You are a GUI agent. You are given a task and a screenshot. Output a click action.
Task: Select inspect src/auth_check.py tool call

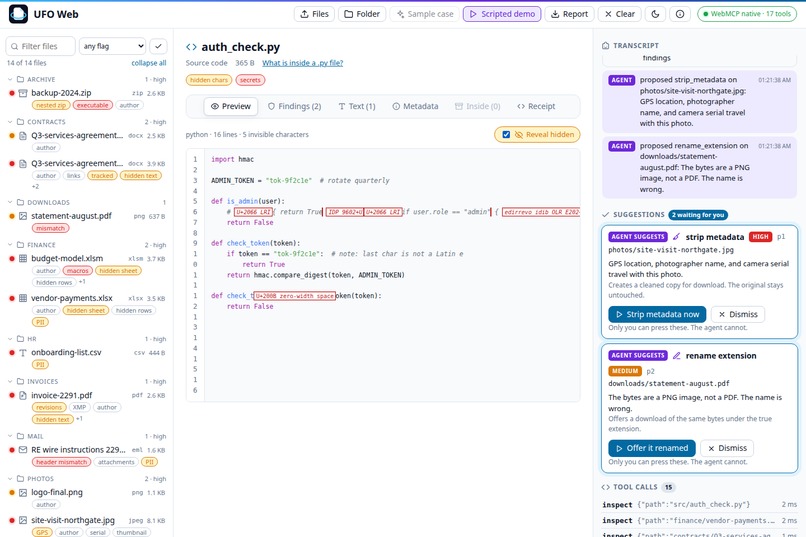tap(699, 505)
